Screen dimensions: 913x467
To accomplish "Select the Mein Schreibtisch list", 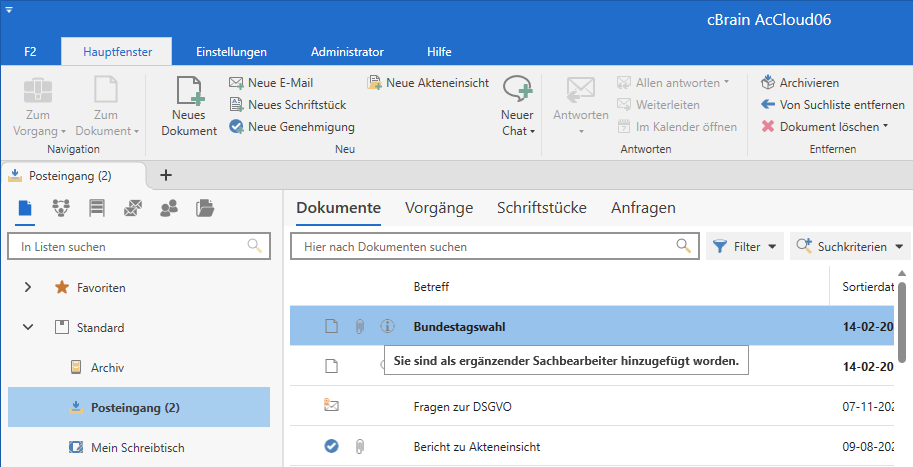I will coord(137,448).
